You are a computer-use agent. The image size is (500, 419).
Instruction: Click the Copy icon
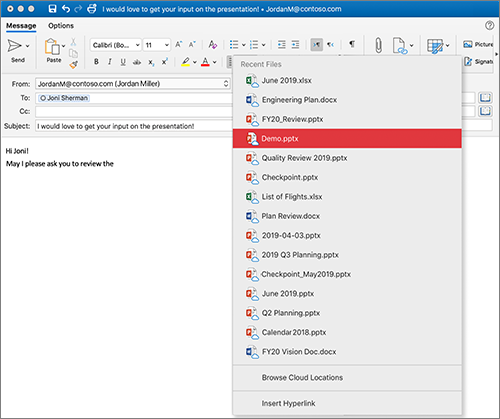click(x=73, y=53)
